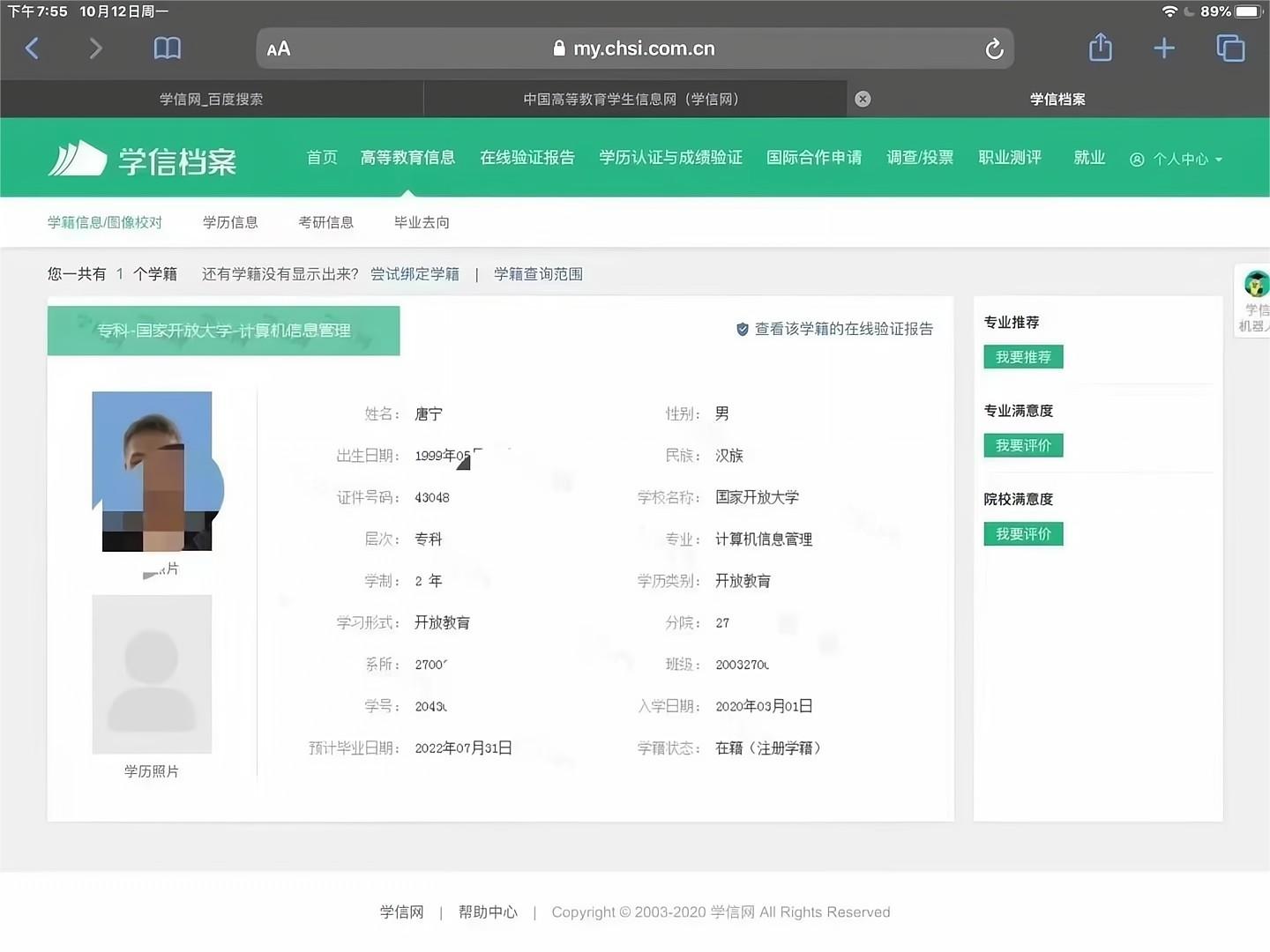
Task: Open the 学信网 footer link
Action: pos(402,912)
